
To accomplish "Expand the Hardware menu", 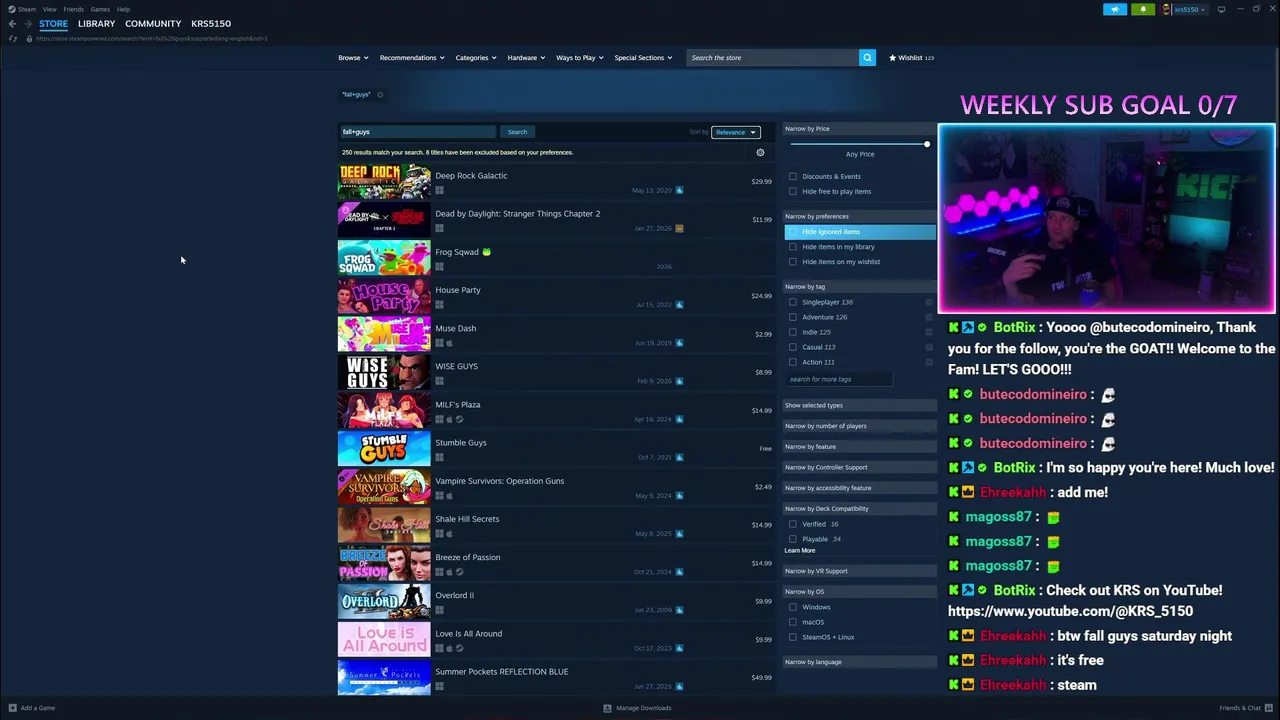I will tap(526, 58).
